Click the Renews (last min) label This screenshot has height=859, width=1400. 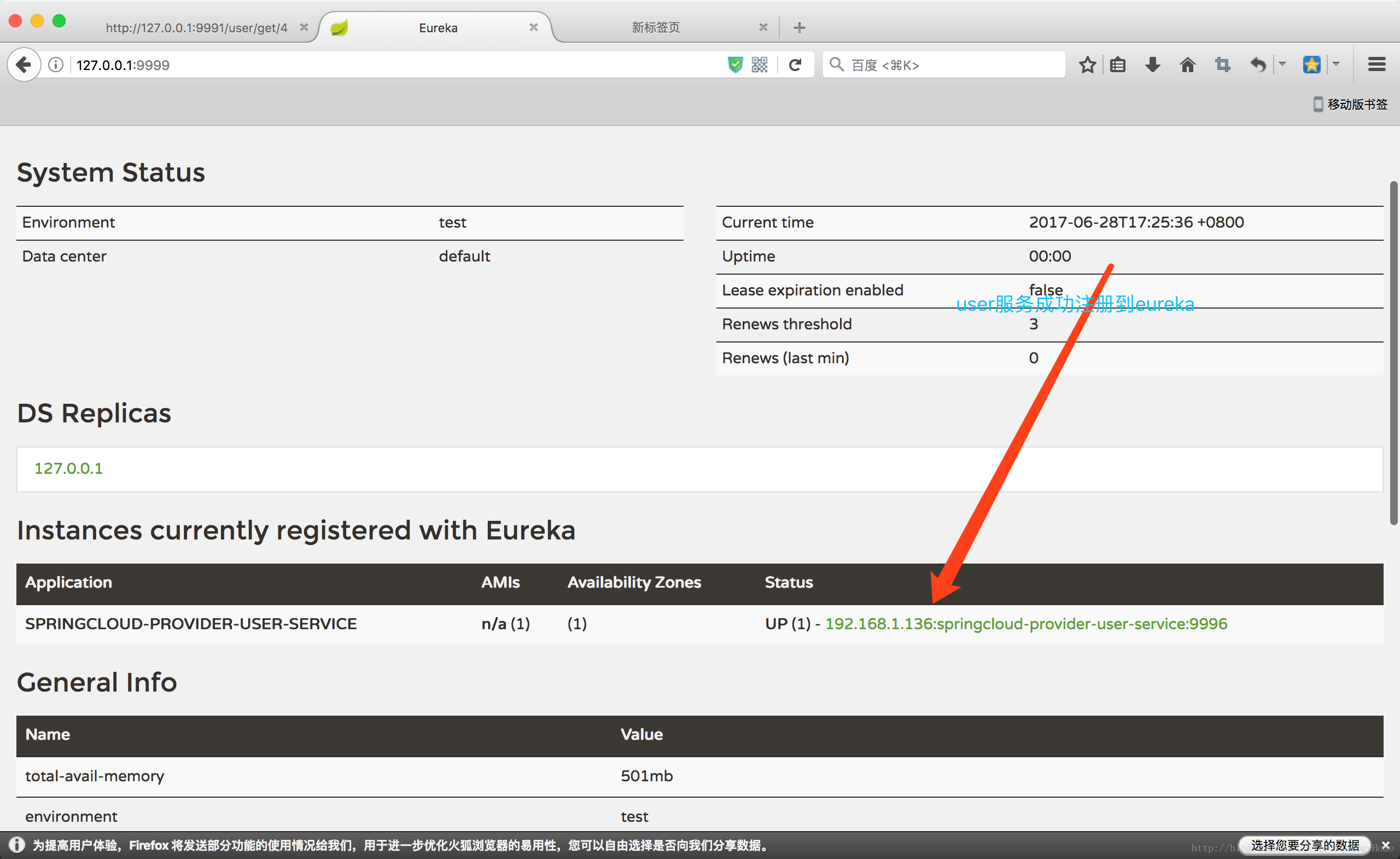785,358
